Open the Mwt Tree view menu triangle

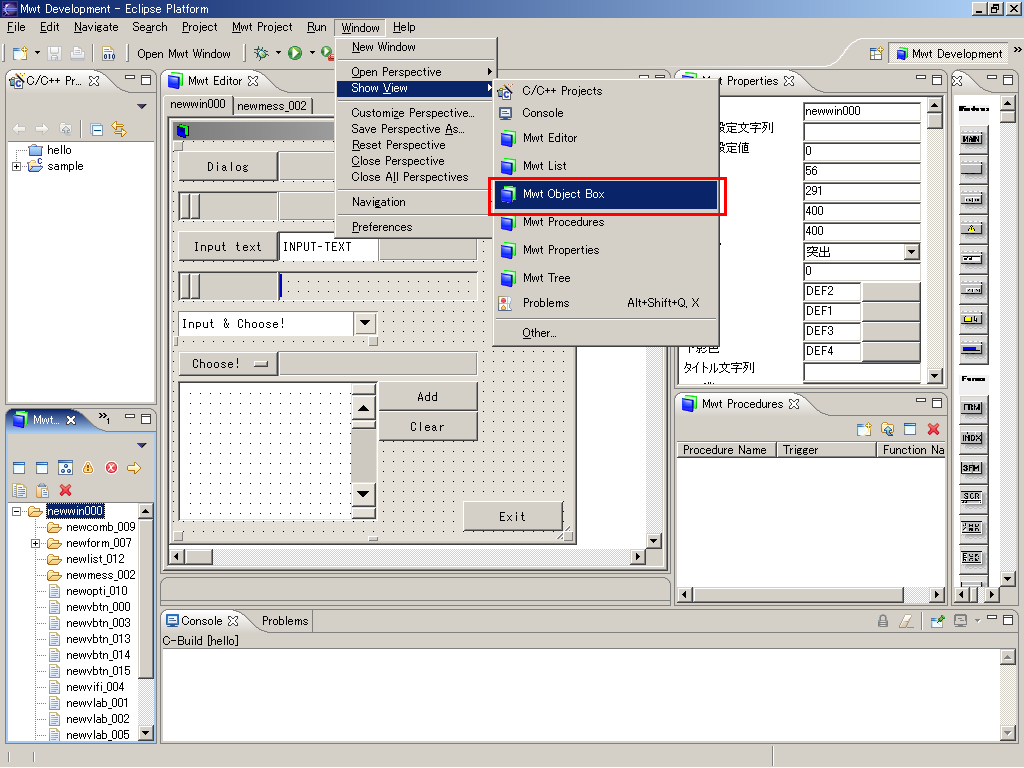[142, 445]
